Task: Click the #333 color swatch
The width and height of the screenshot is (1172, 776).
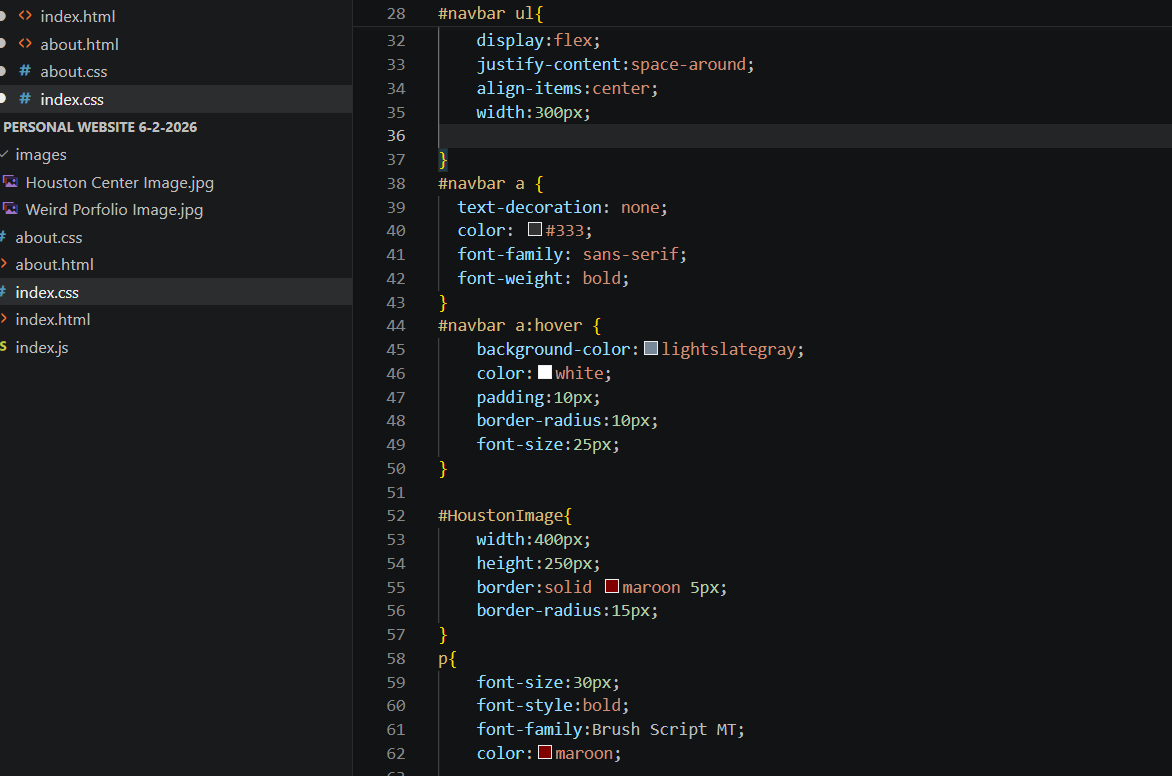Action: tap(534, 229)
